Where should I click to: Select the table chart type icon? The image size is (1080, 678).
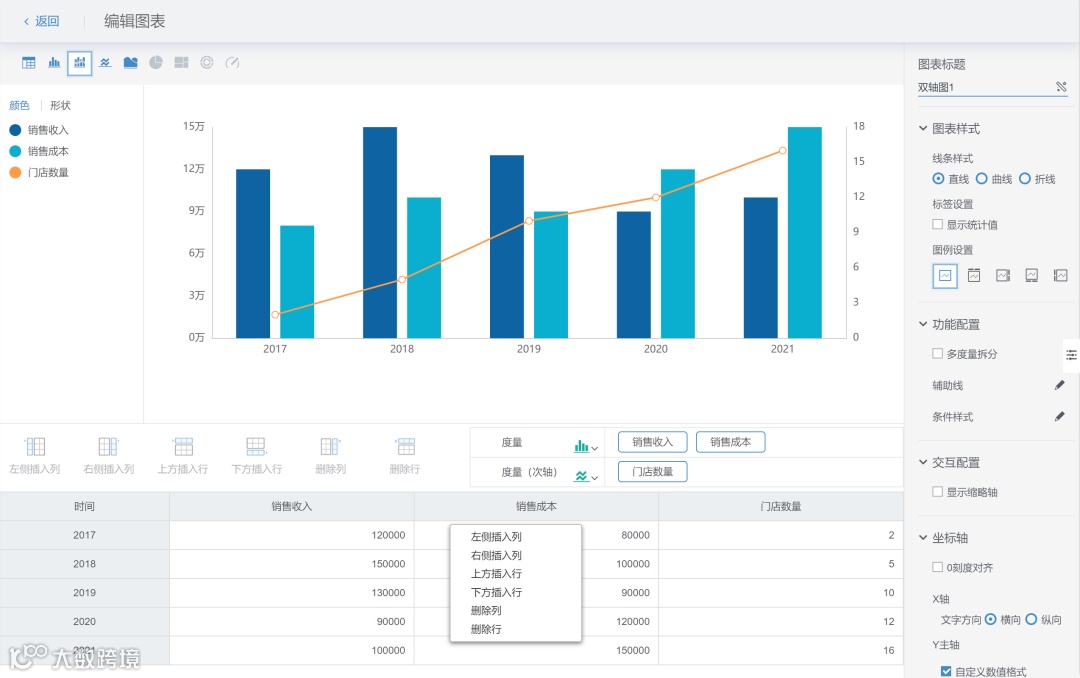[29, 63]
